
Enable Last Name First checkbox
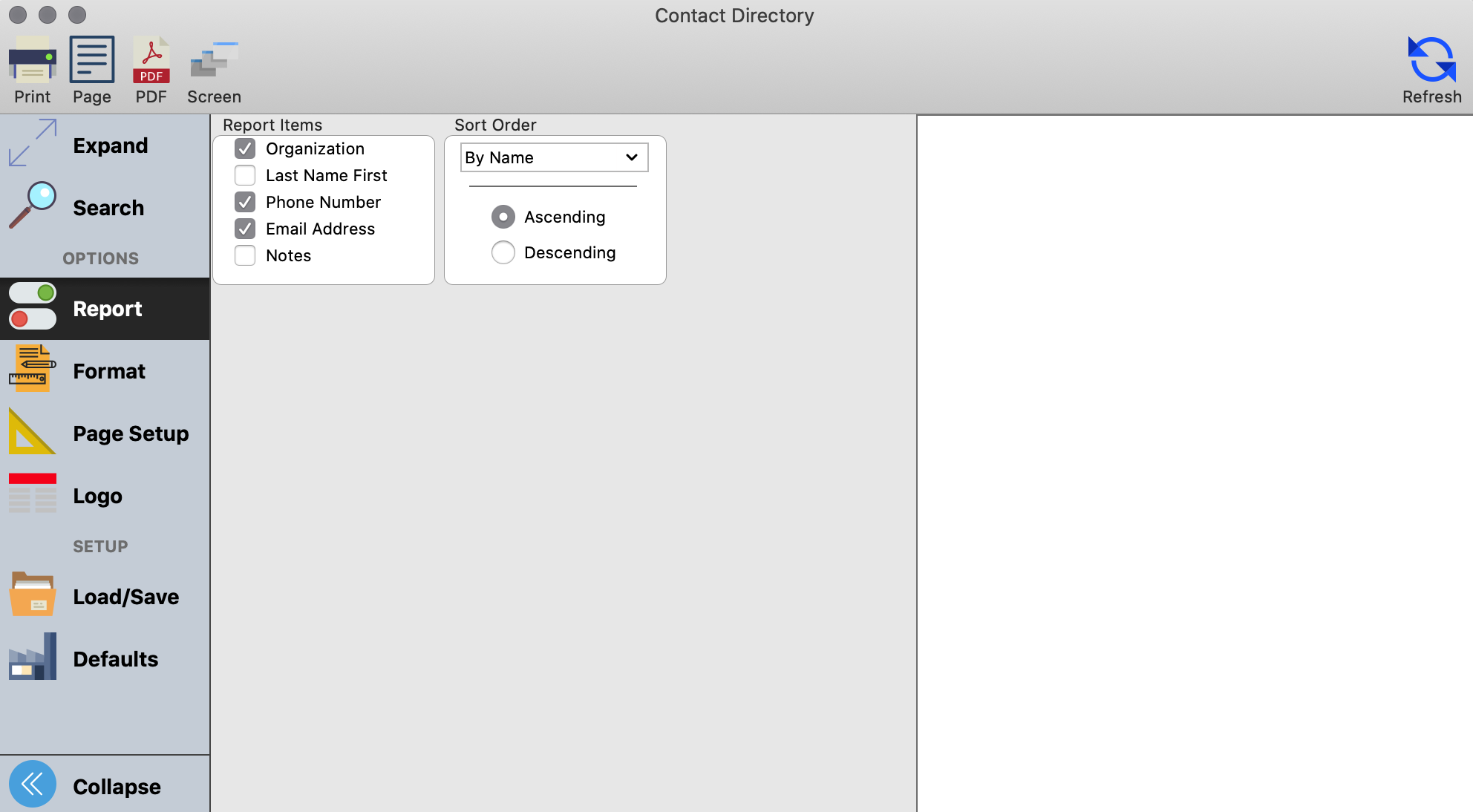pyautogui.click(x=245, y=175)
